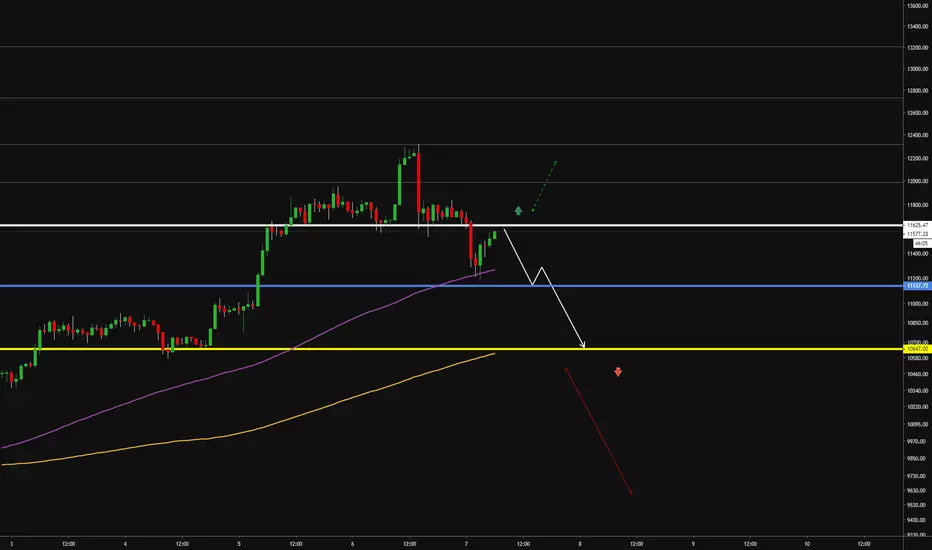Select the green dashed upward arrow
The width and height of the screenshot is (932, 550).
[x=544, y=186]
